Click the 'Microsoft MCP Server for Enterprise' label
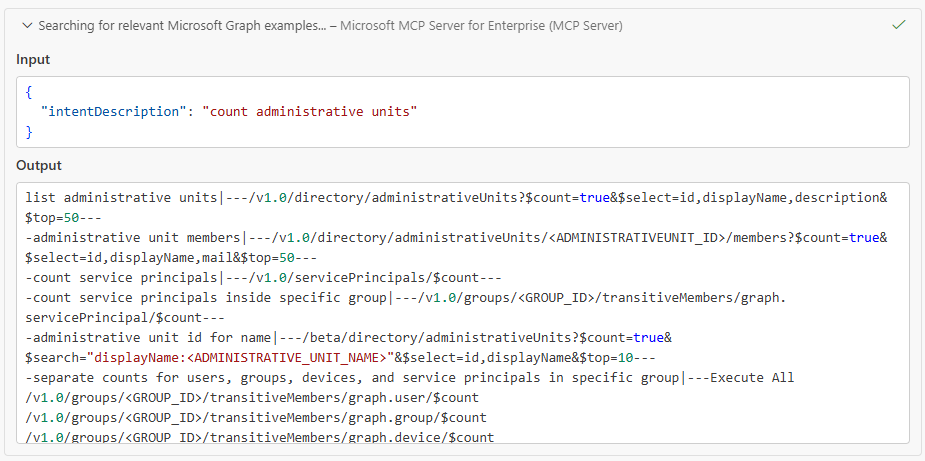This screenshot has width=925, height=461. [x=481, y=26]
